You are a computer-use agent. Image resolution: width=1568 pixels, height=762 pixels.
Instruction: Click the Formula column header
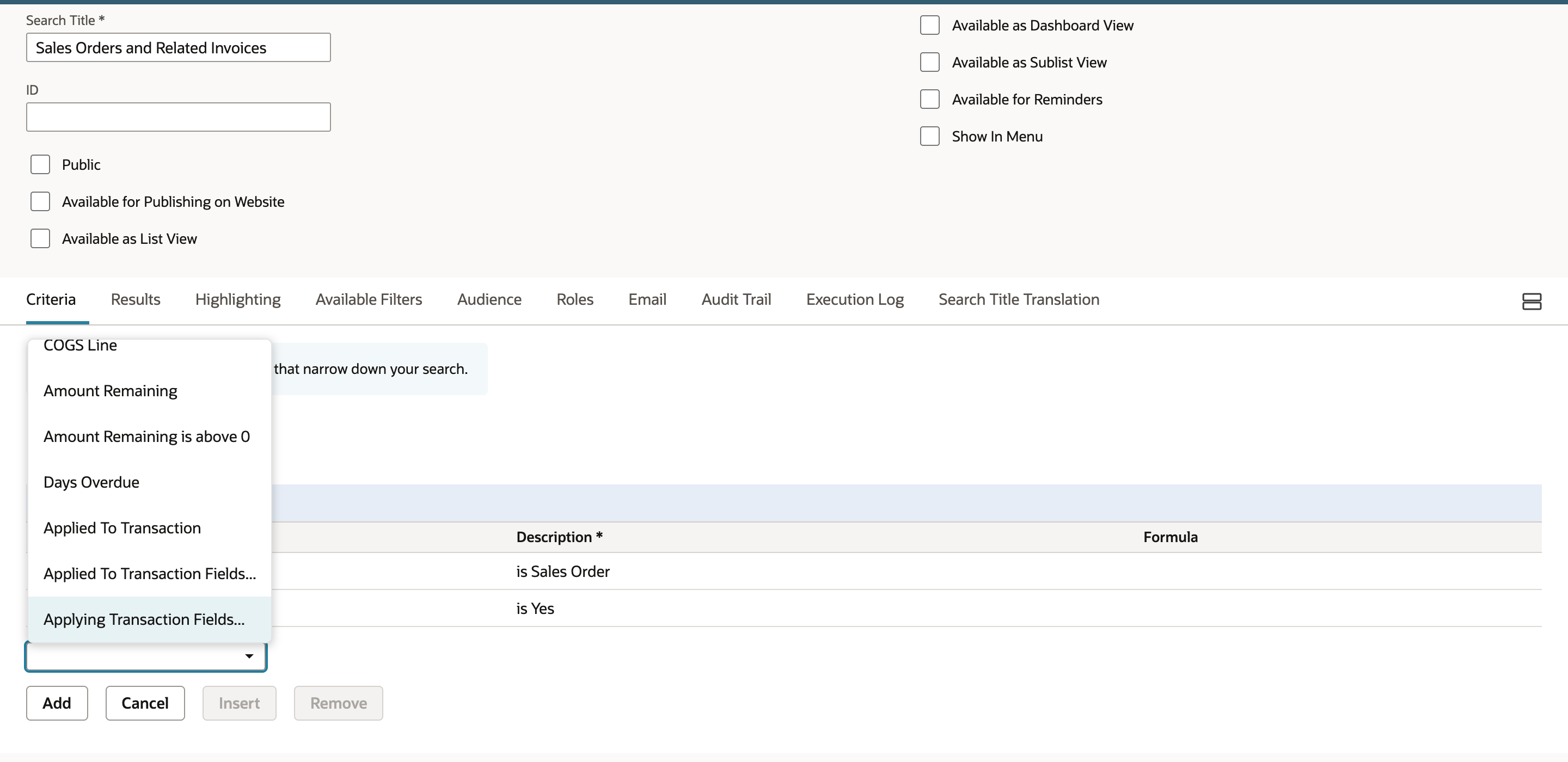pos(1170,537)
